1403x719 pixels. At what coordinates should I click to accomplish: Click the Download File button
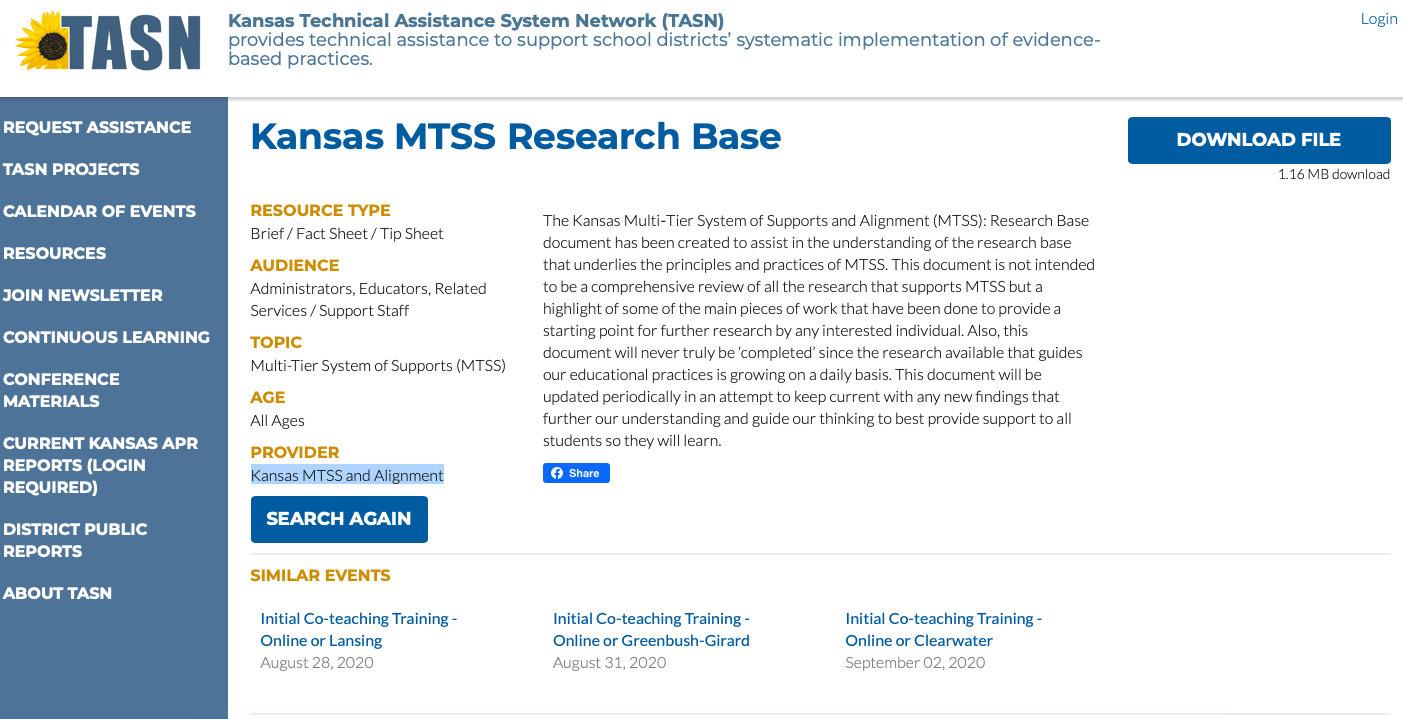click(1259, 140)
